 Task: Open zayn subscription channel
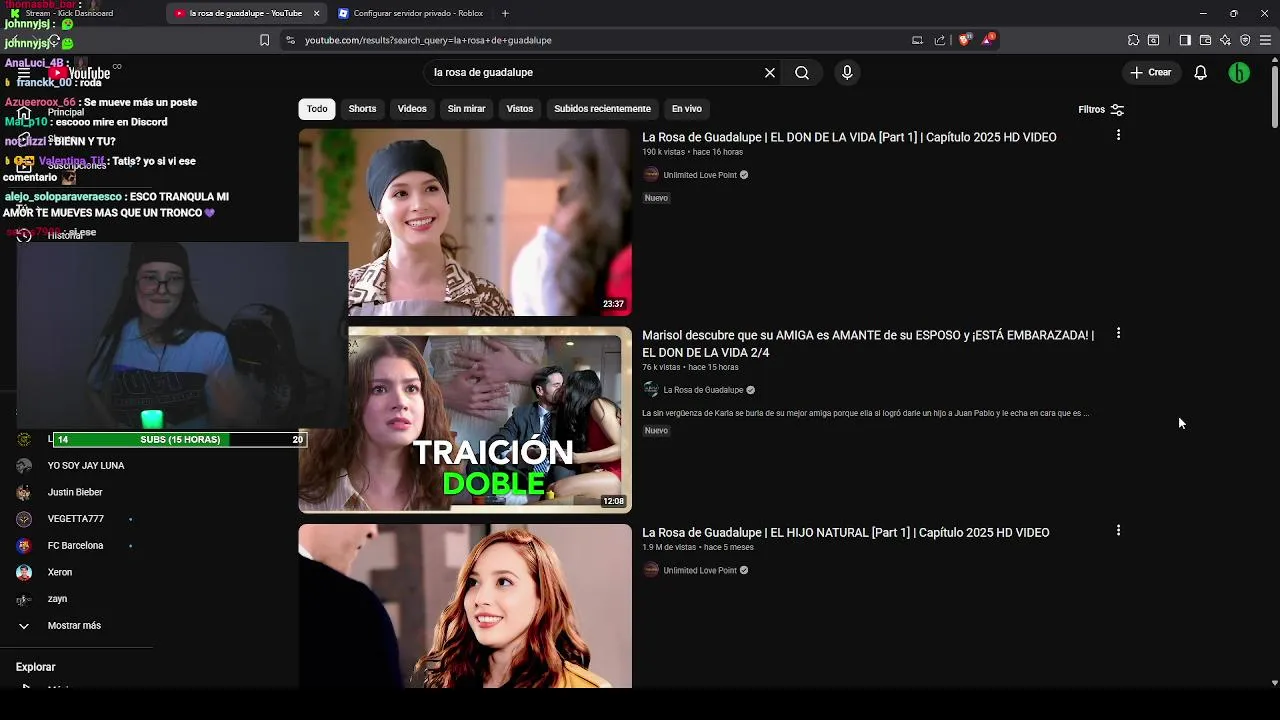point(58,599)
